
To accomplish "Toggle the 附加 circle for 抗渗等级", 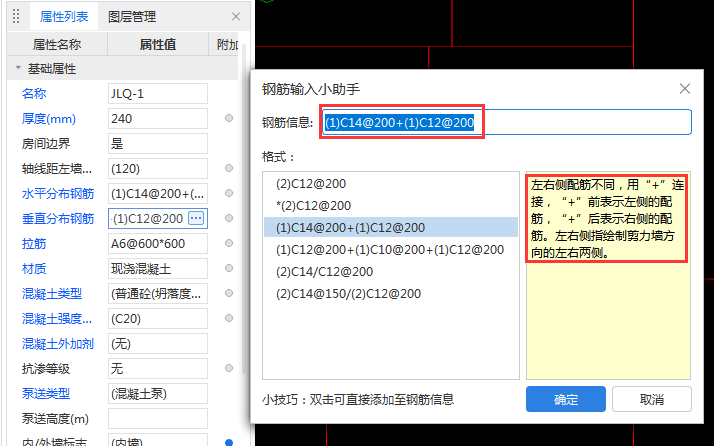I will (229, 368).
